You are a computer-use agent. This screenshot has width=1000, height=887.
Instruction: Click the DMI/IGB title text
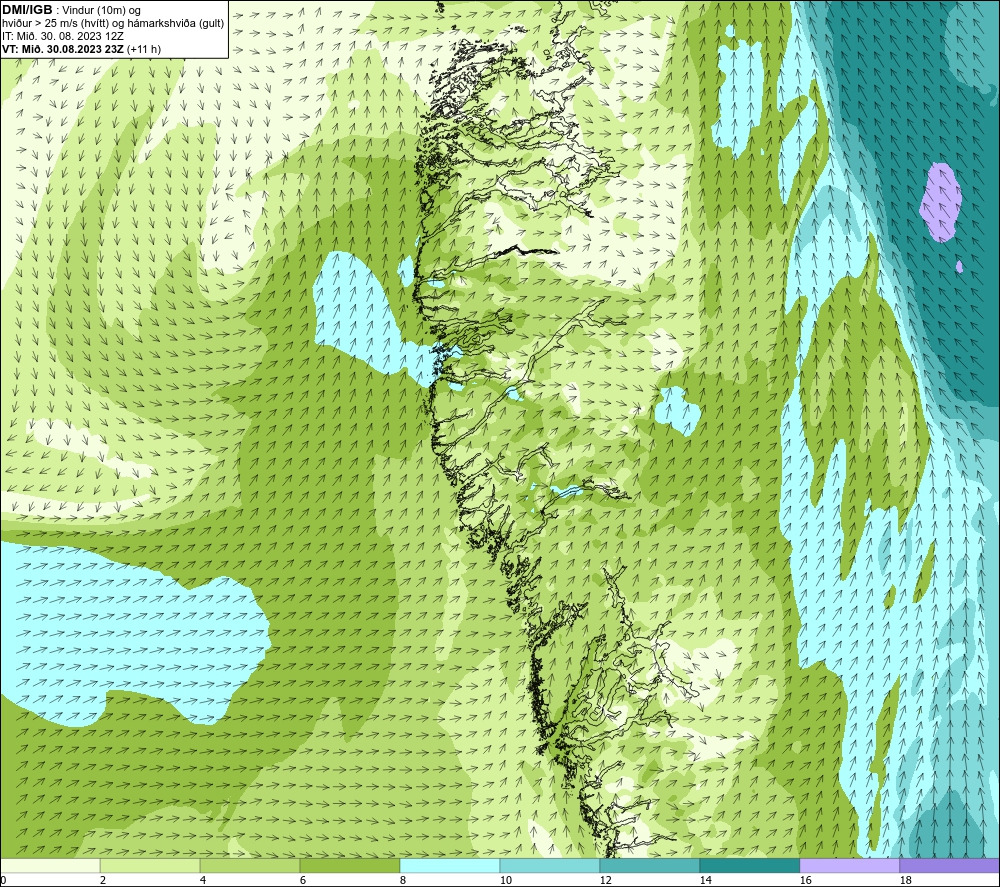coord(27,10)
